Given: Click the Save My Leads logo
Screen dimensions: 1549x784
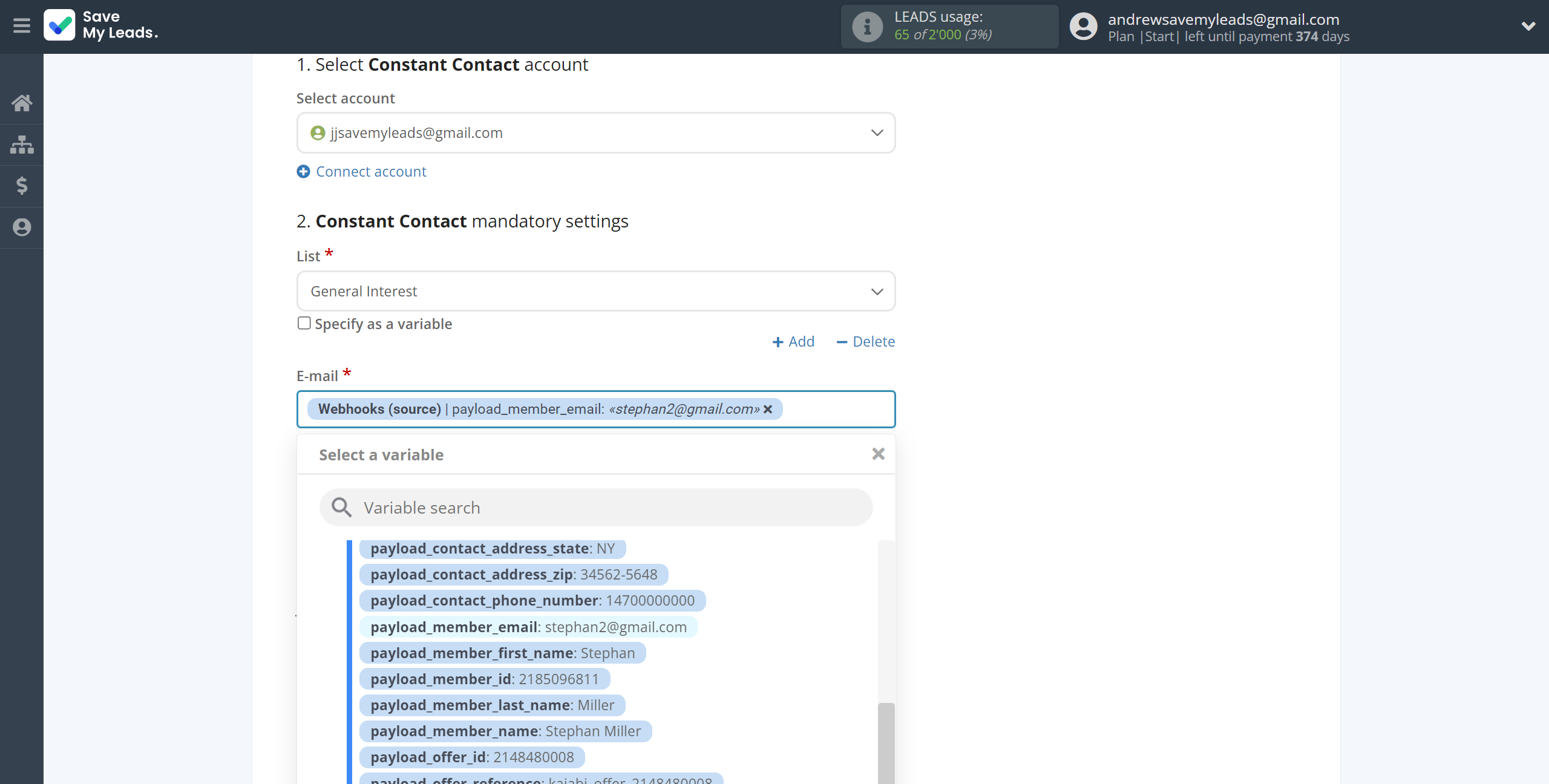Looking at the screenshot, I should [101, 25].
